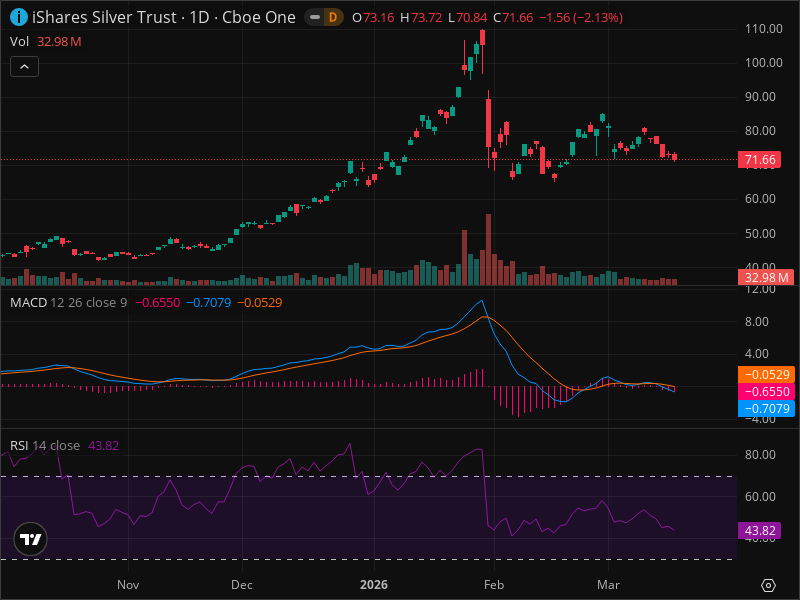Click the Nov label on time axis

(128, 585)
